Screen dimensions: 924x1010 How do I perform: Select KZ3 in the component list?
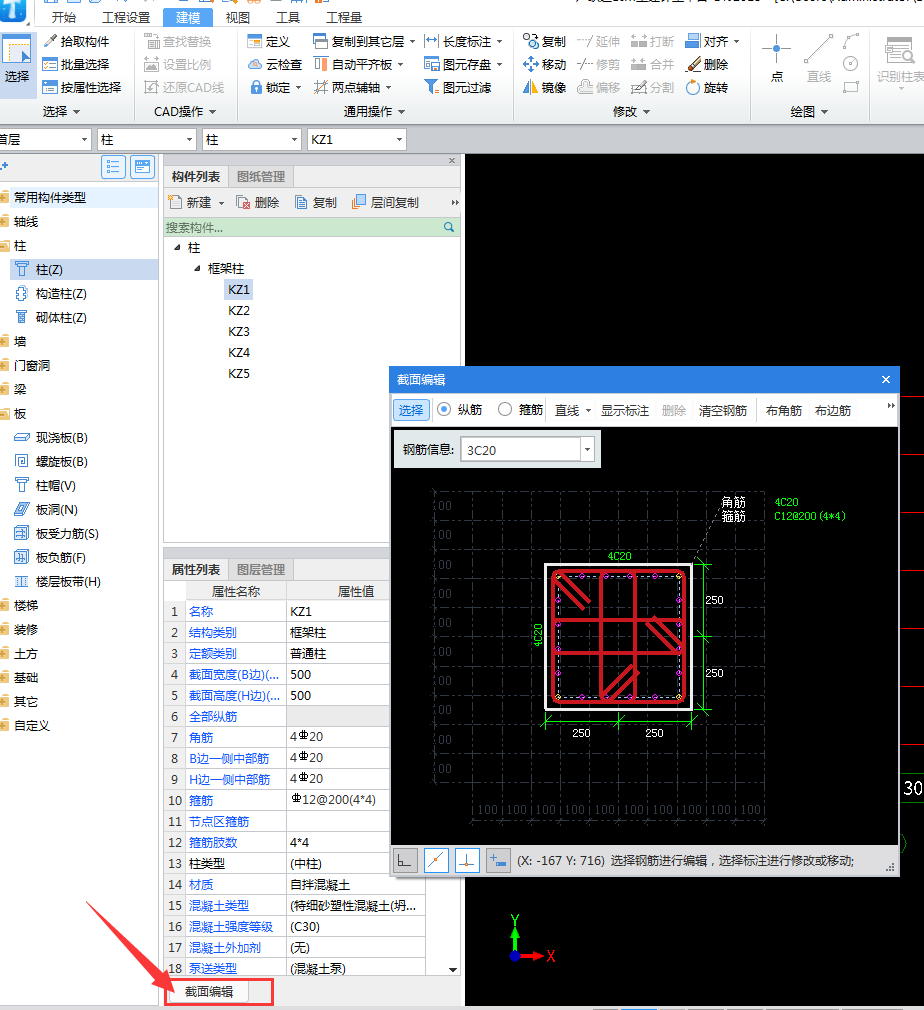click(x=238, y=332)
